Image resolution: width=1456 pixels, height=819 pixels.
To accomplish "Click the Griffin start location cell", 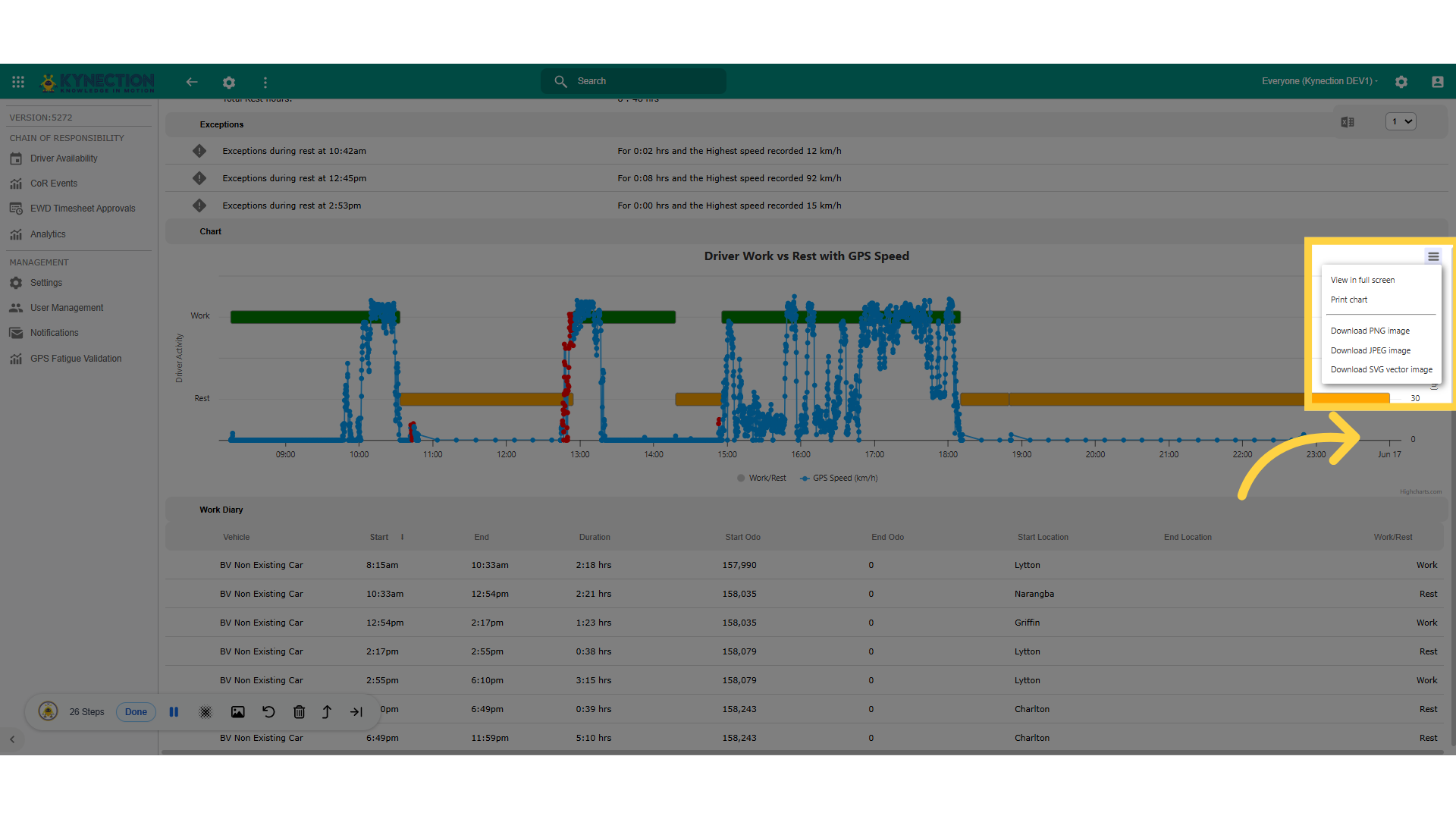I will point(1027,623).
